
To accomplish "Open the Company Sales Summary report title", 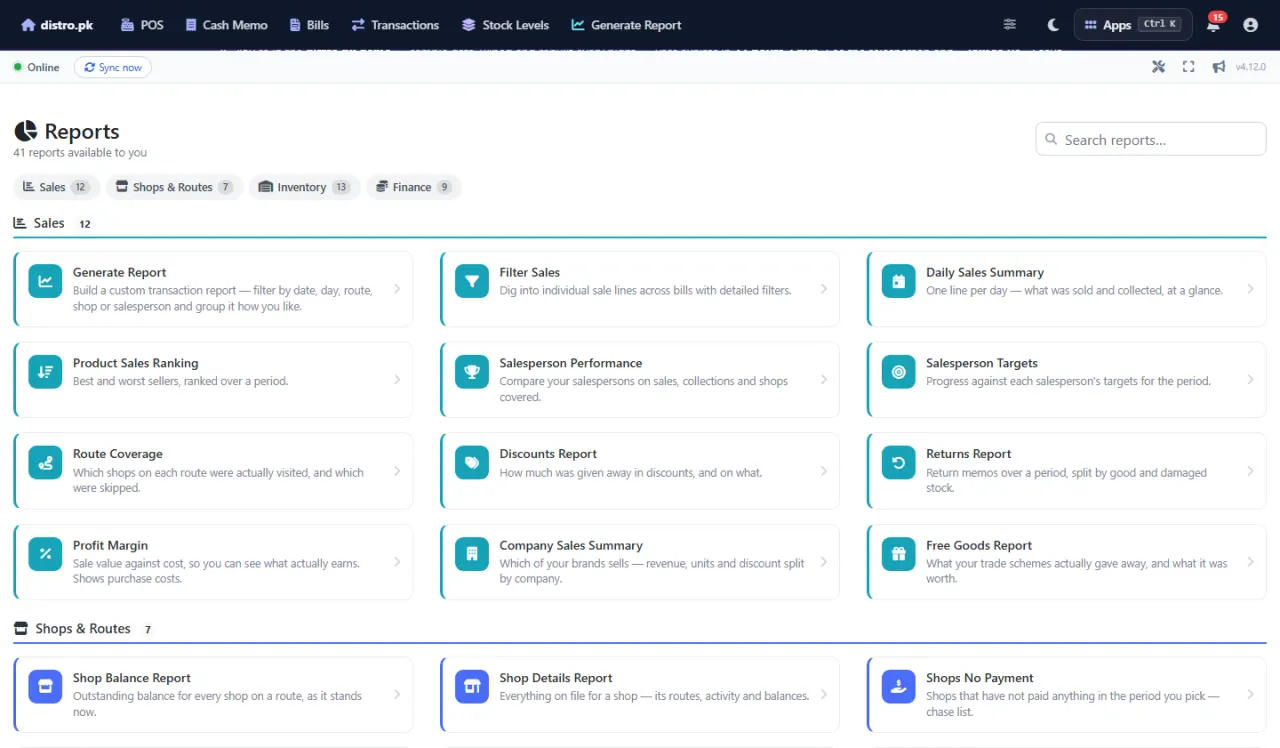I will (x=571, y=546).
